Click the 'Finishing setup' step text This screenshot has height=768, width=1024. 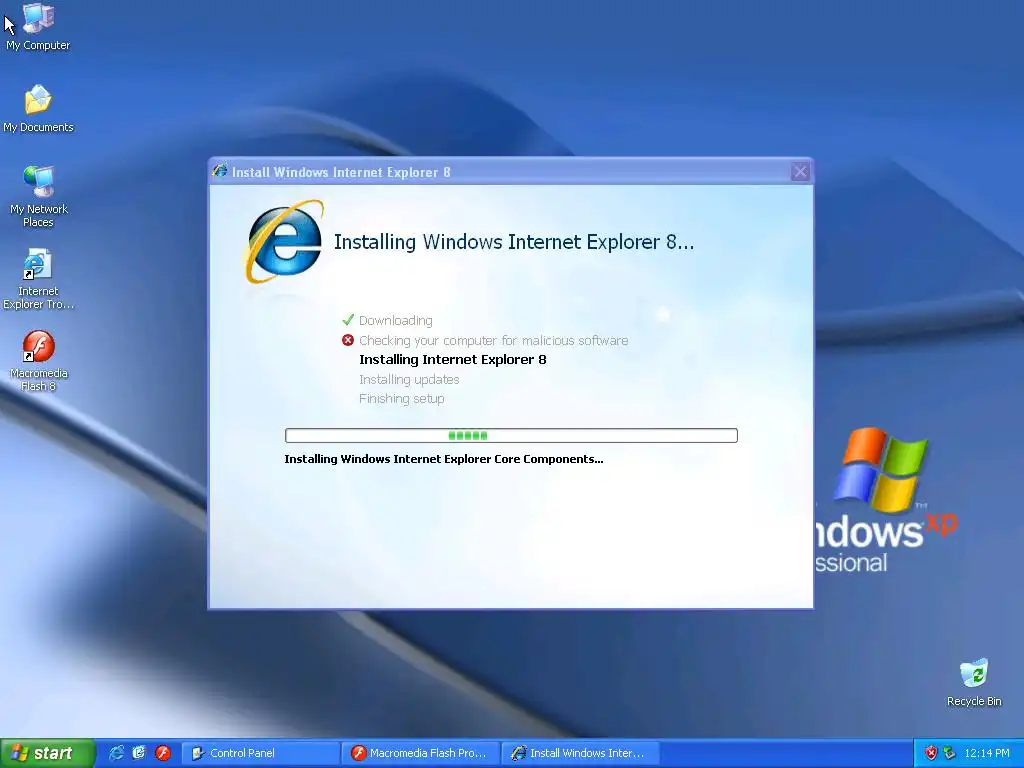coord(402,398)
